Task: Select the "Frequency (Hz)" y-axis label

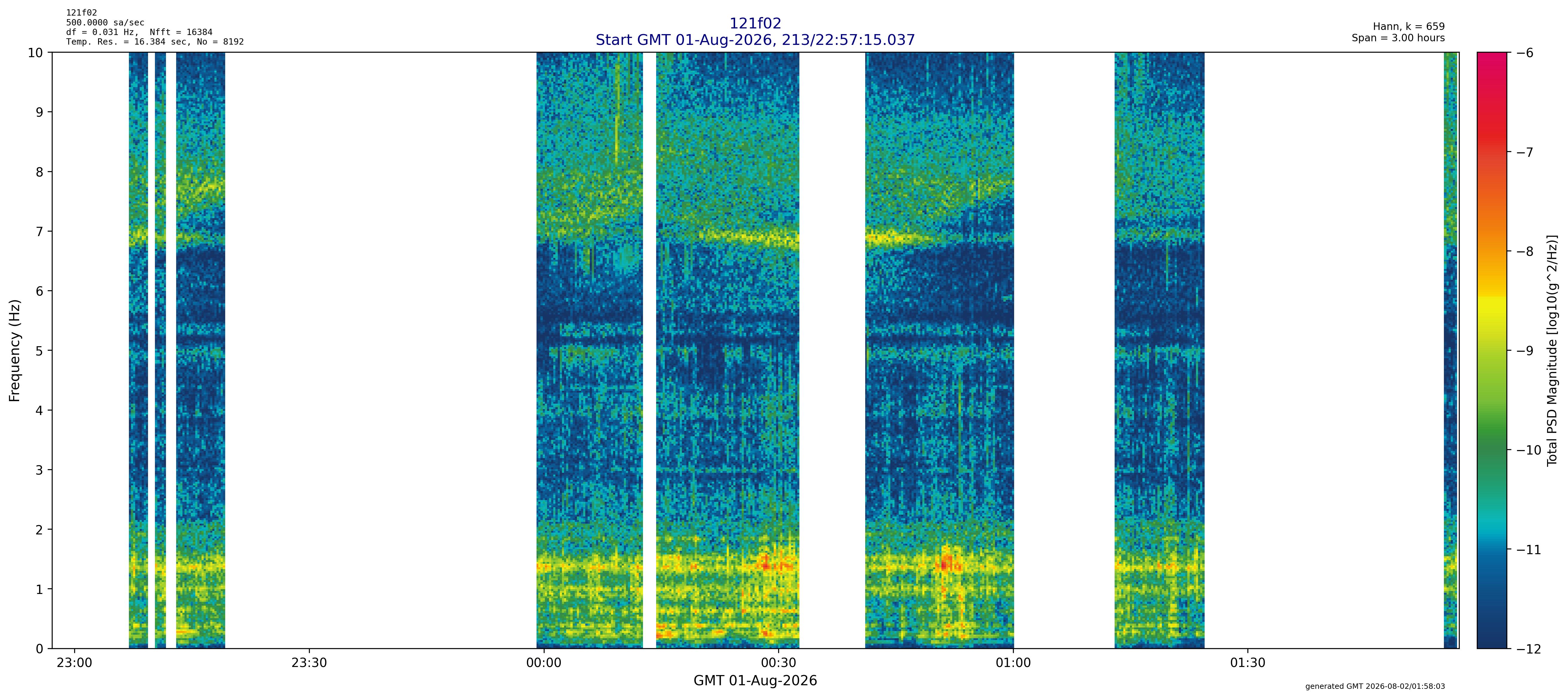Action: (15, 351)
